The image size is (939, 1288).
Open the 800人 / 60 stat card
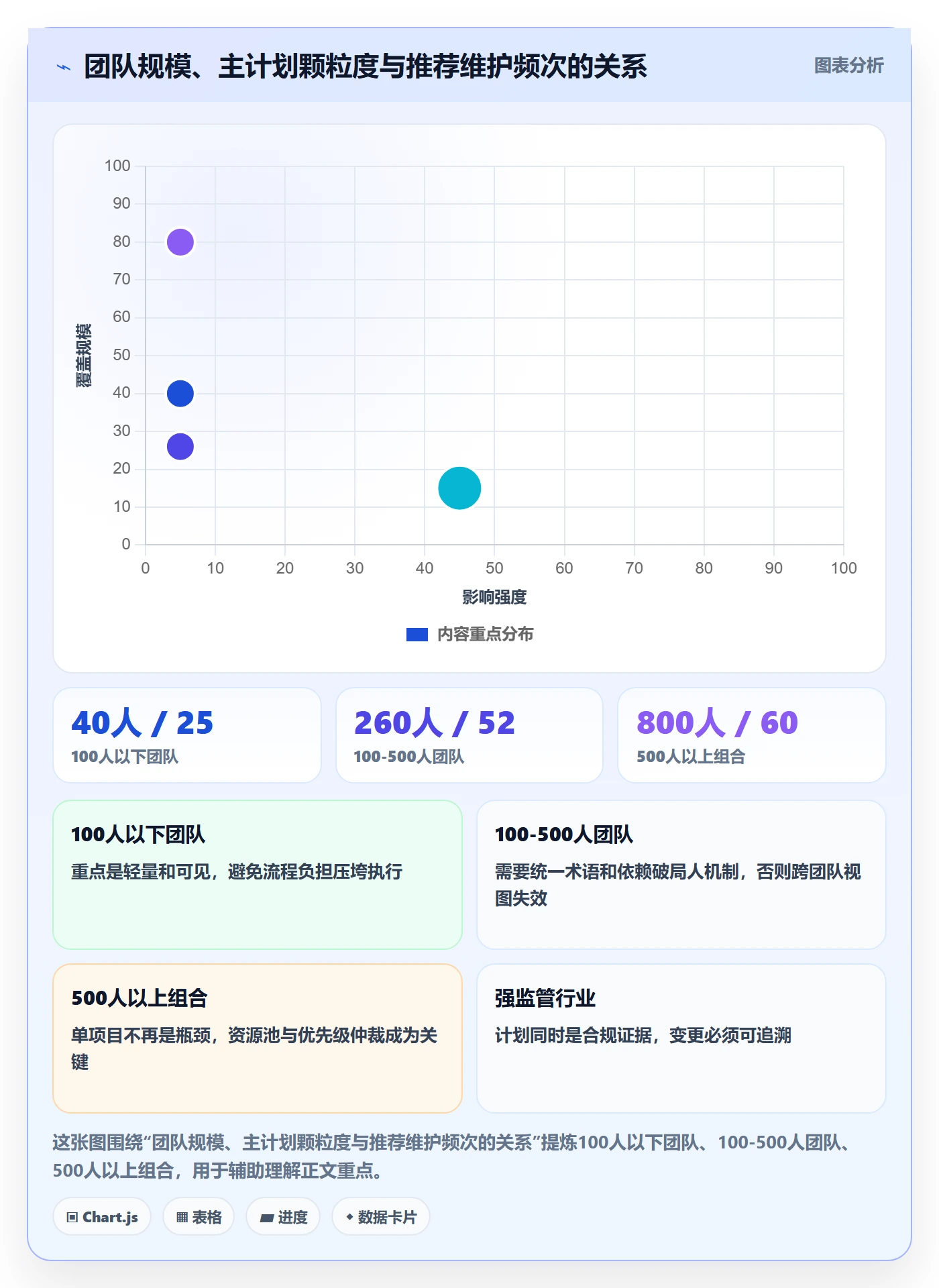coord(752,735)
